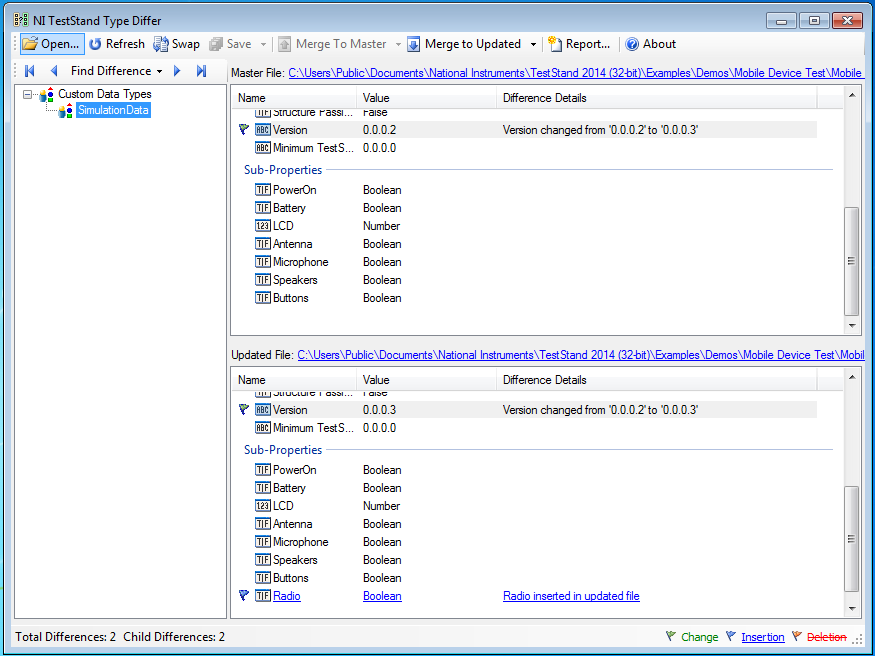Viewport: 875px width, 656px height.
Task: Click the SimulationData type icon
Action: (x=66, y=110)
